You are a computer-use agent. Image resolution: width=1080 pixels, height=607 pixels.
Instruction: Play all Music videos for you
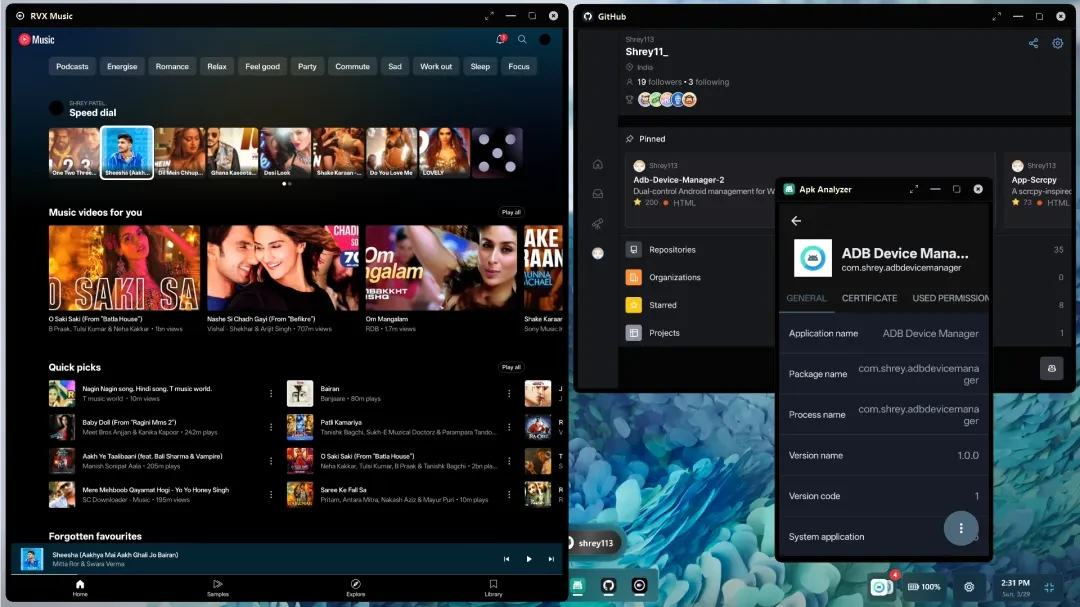tap(511, 212)
